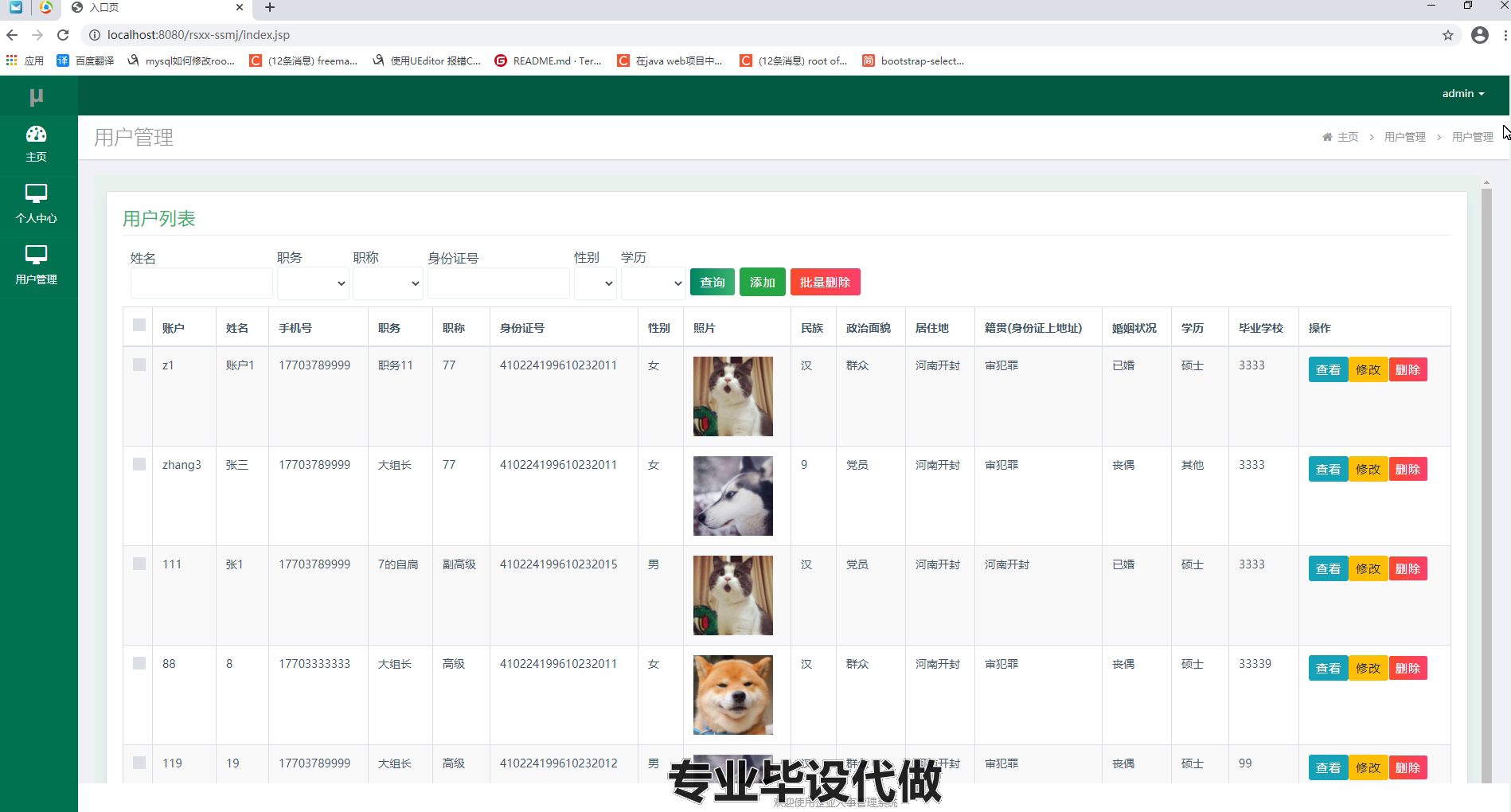Reload the page with the refresh icon
Viewport: 1511px width, 812px height.
pos(63,35)
